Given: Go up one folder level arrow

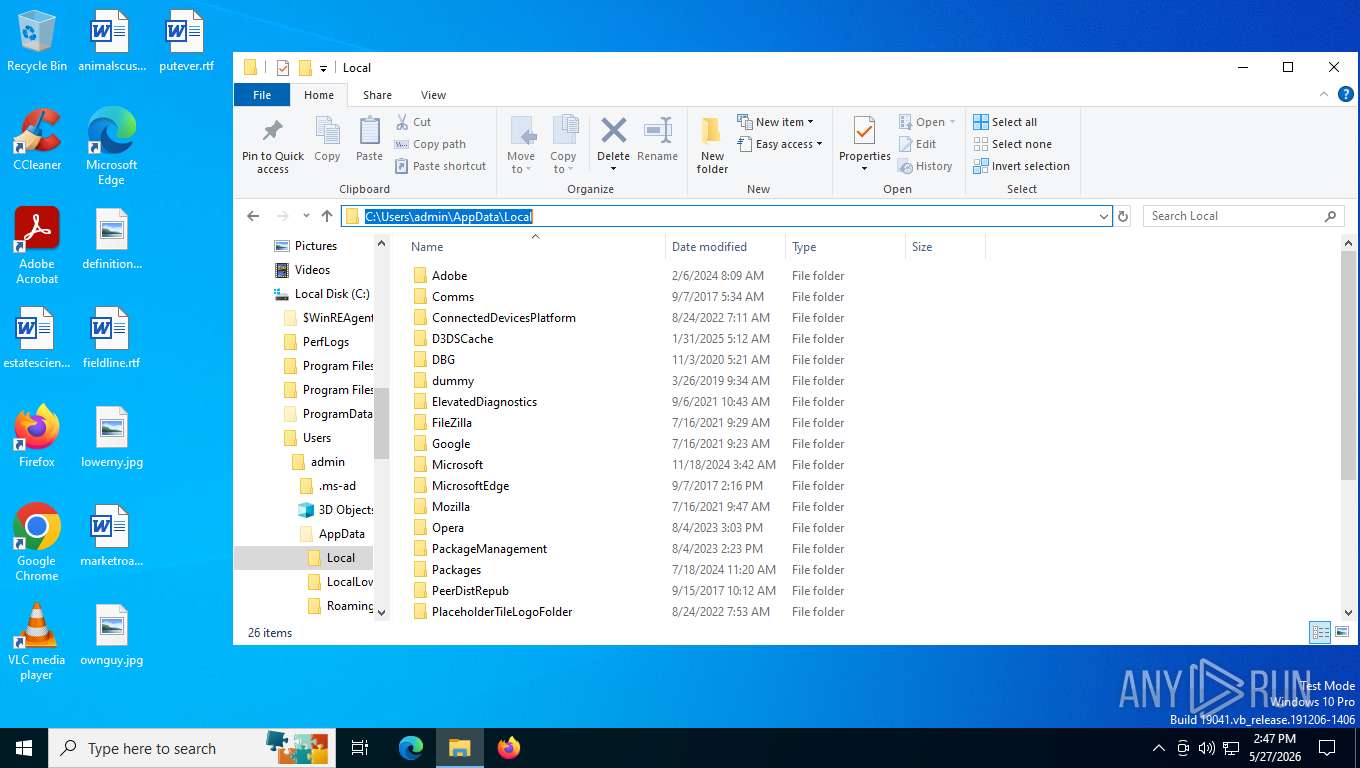Looking at the screenshot, I should (327, 216).
